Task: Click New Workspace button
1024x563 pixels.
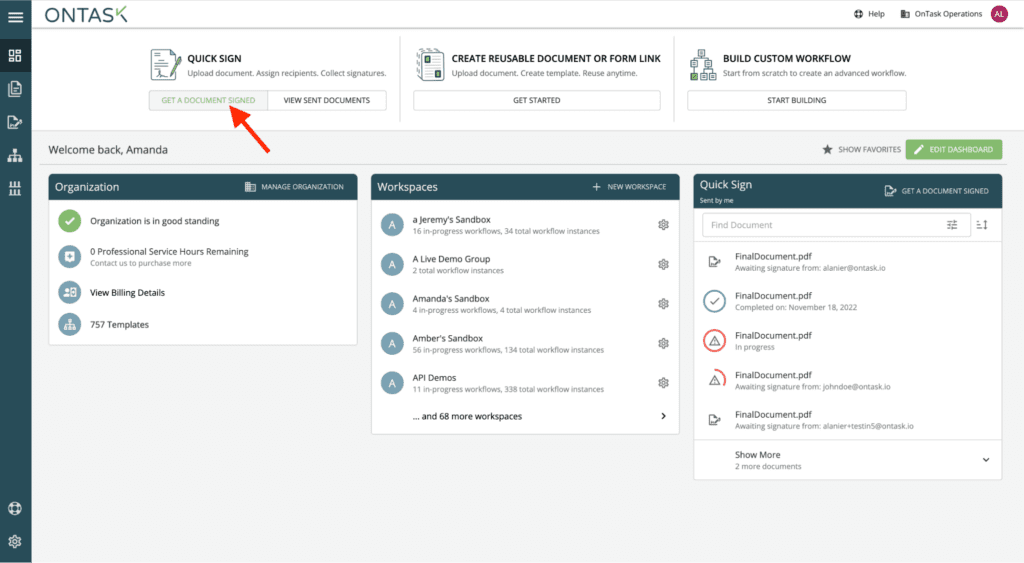Action: tap(629, 187)
